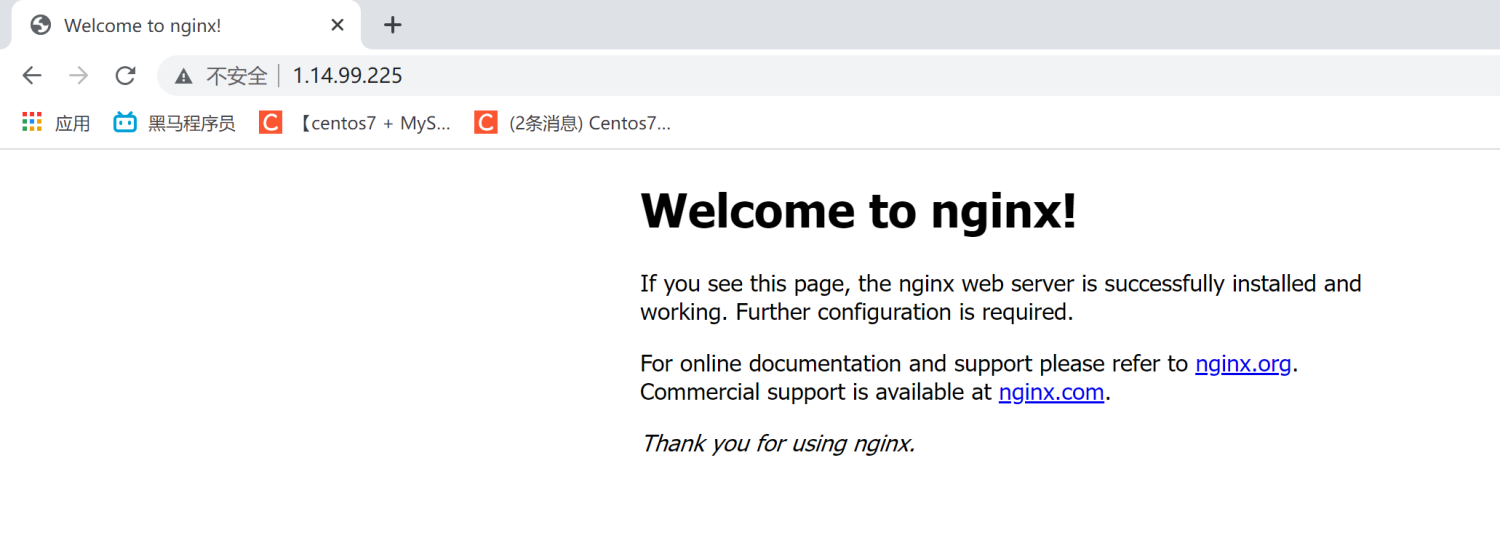The width and height of the screenshot is (1500, 535).
Task: Follow the nginx.com link
Action: tap(1051, 392)
